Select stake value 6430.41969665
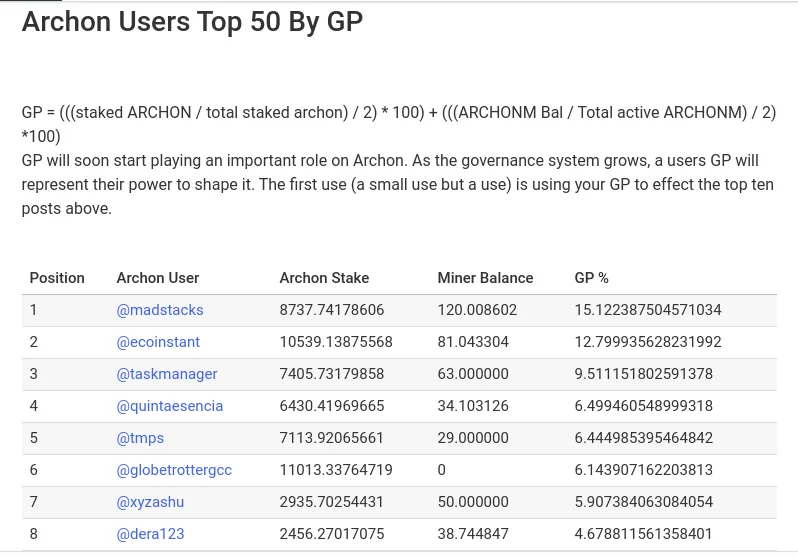 tap(332, 406)
